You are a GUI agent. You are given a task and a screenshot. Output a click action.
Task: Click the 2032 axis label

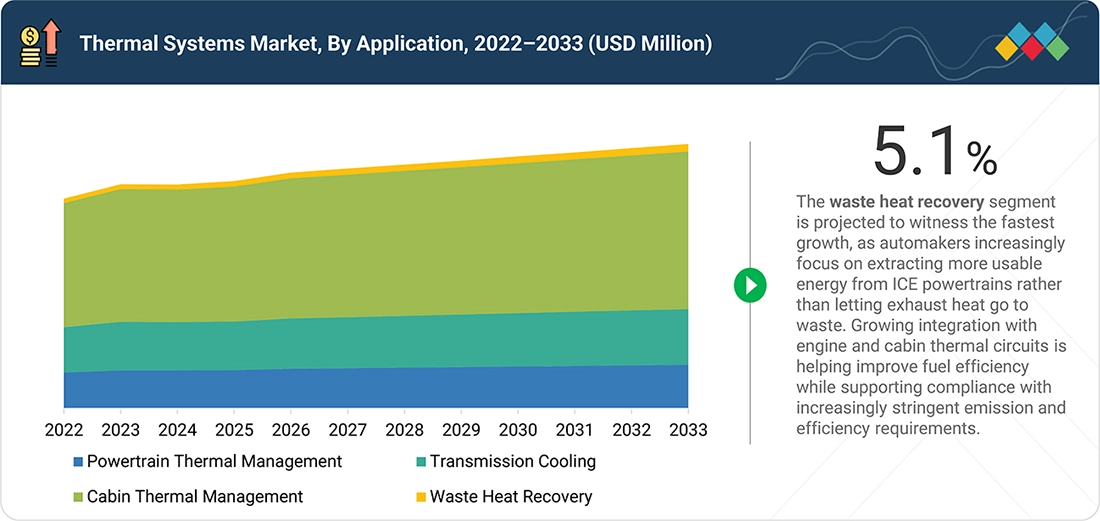631,429
